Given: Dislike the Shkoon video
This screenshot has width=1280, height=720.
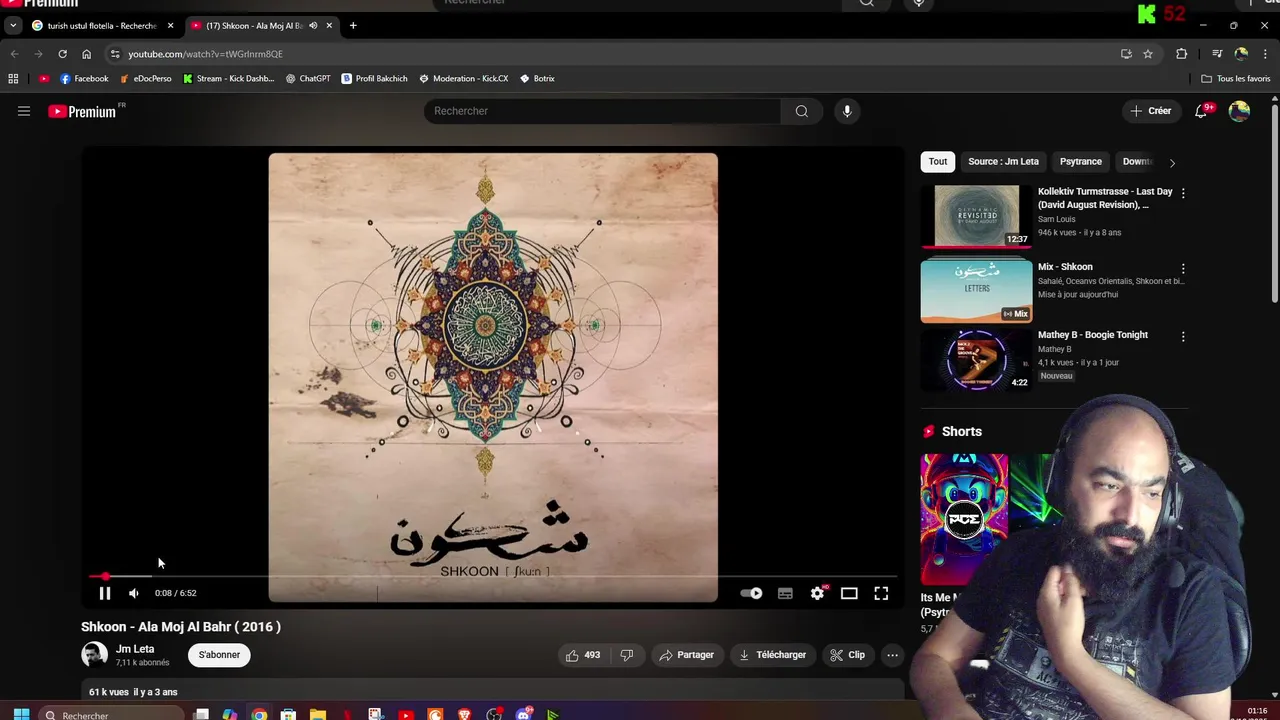Looking at the screenshot, I should coord(627,655).
